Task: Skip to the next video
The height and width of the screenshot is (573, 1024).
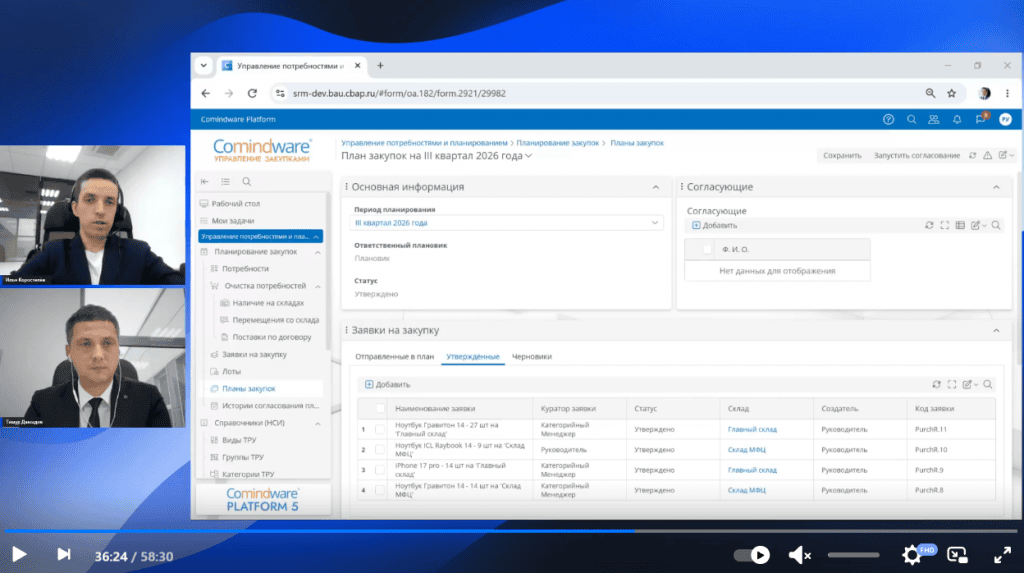Action: point(63,555)
